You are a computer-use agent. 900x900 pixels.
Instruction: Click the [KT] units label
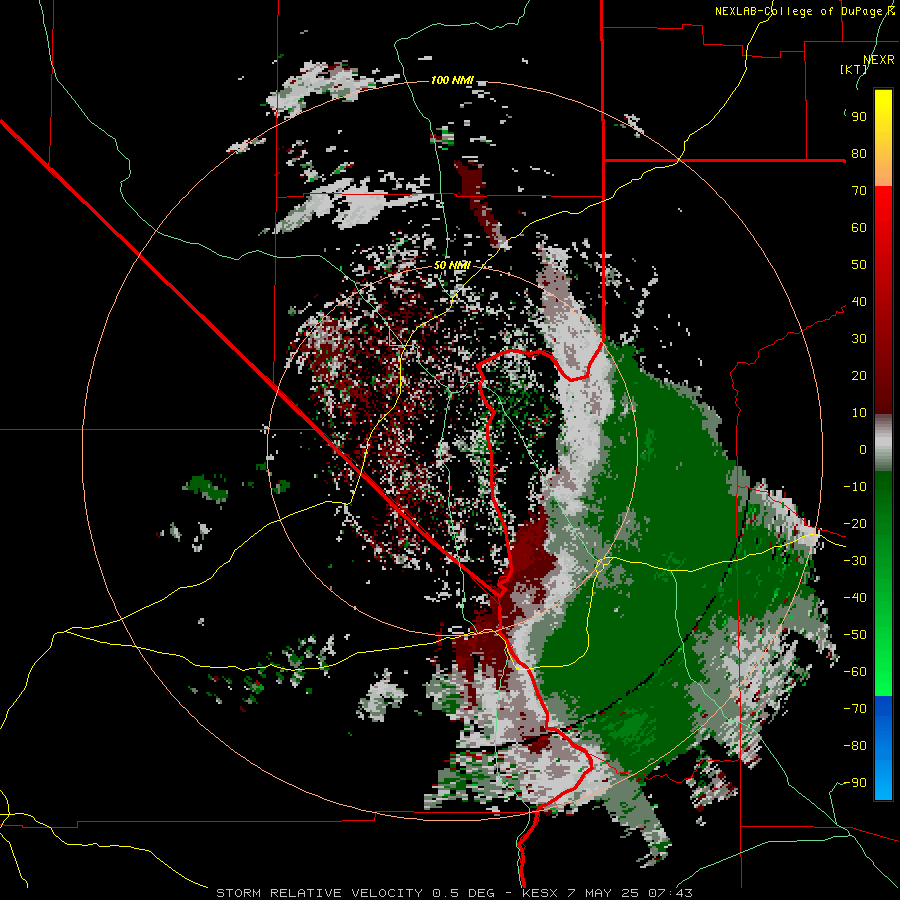(853, 69)
